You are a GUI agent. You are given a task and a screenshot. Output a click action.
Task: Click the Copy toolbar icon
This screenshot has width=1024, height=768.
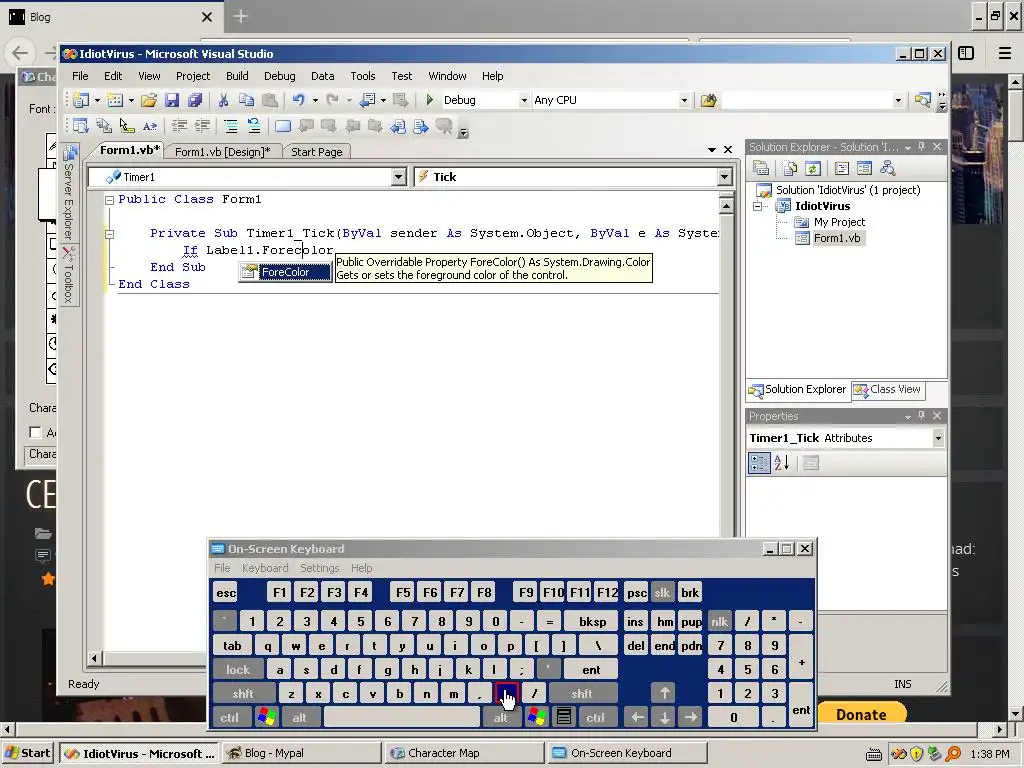246,100
